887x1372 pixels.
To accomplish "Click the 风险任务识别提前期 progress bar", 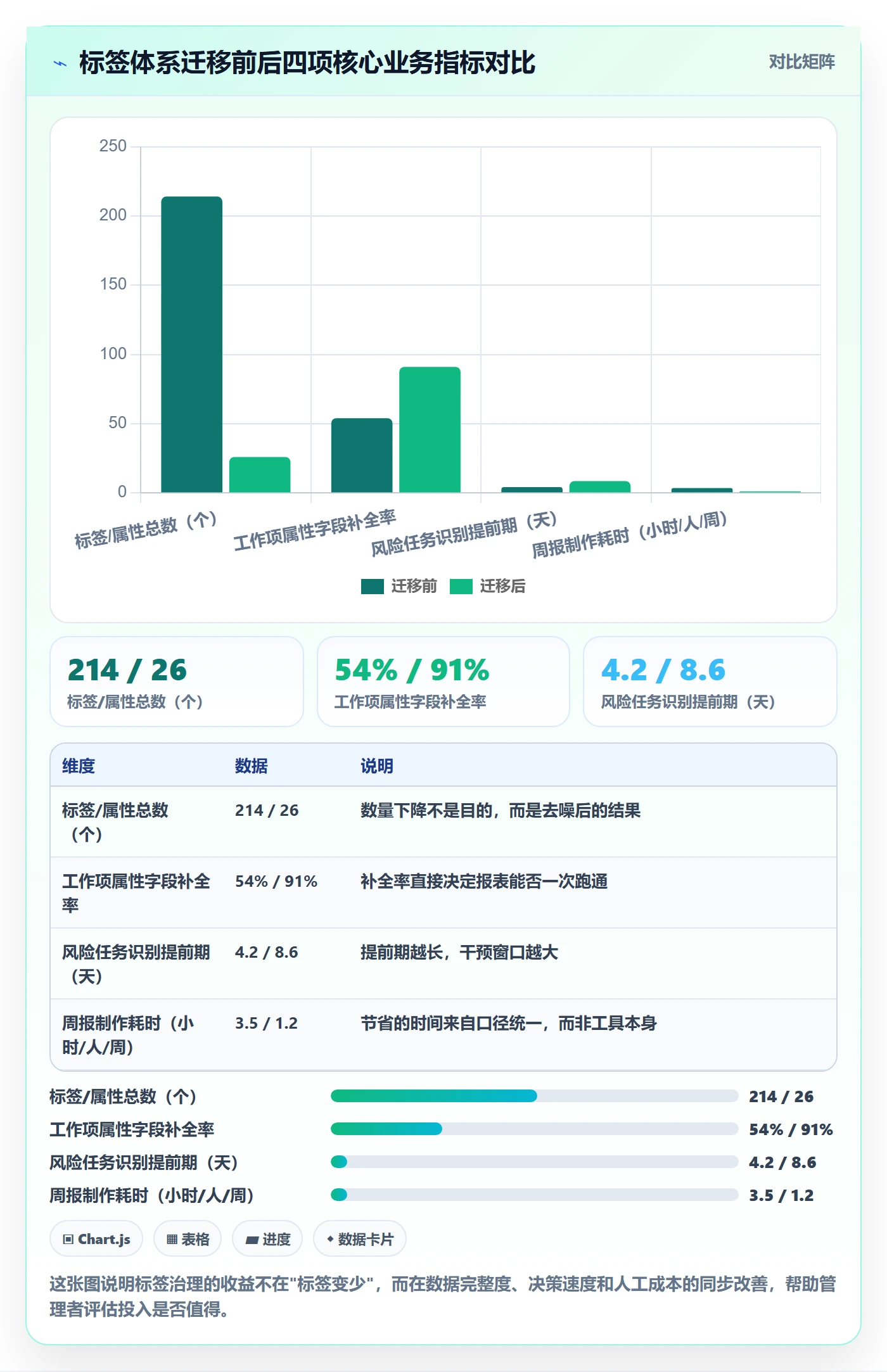I will coord(535,1162).
